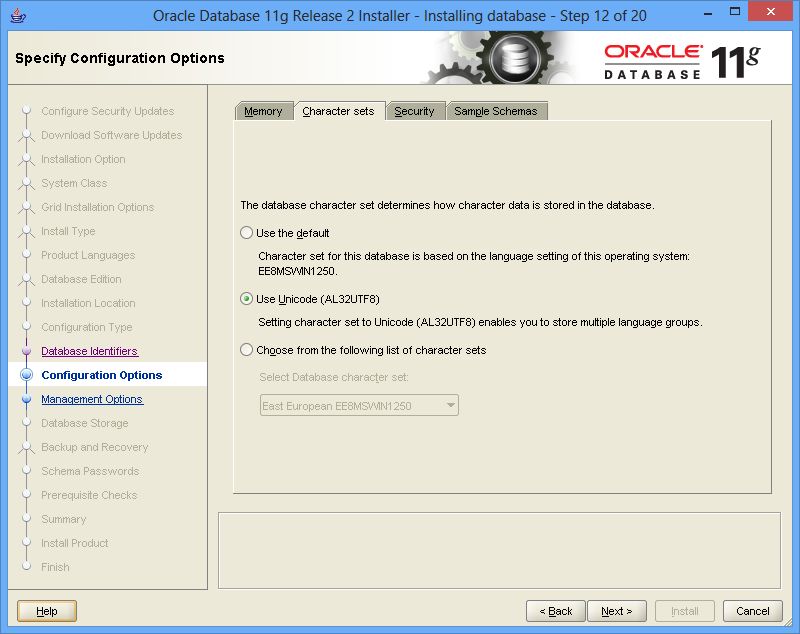The image size is (800, 634).
Task: Click the Install Type step
Action: (68, 231)
